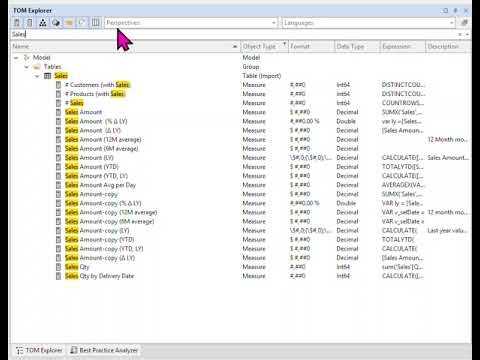Click into the Sales search field
480x360 pixels.
point(233,34)
